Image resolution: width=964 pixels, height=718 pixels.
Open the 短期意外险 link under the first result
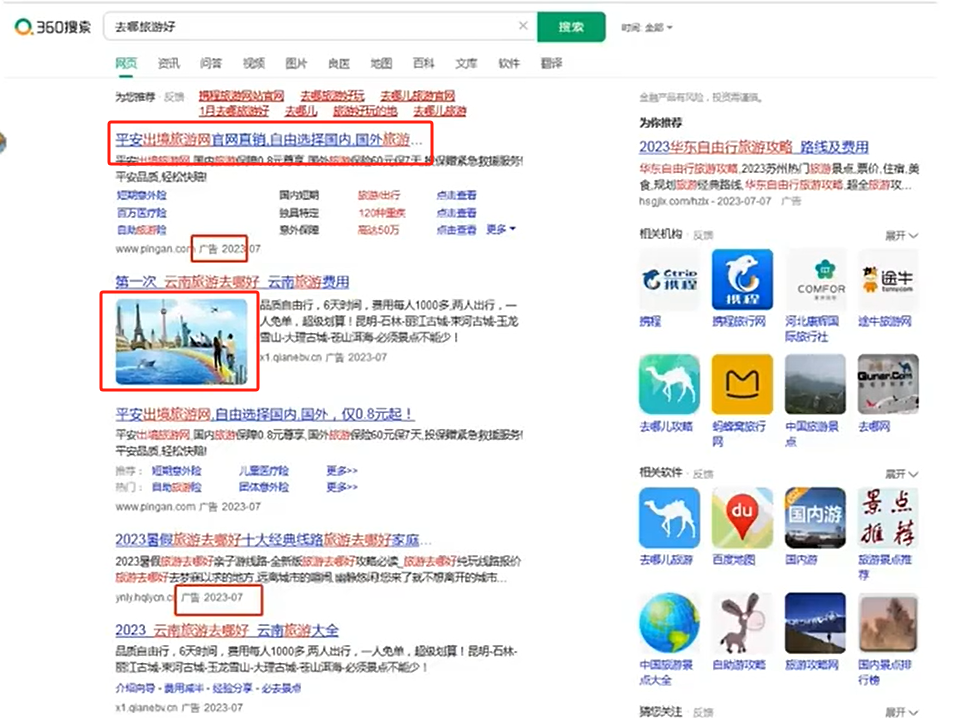coord(141,195)
